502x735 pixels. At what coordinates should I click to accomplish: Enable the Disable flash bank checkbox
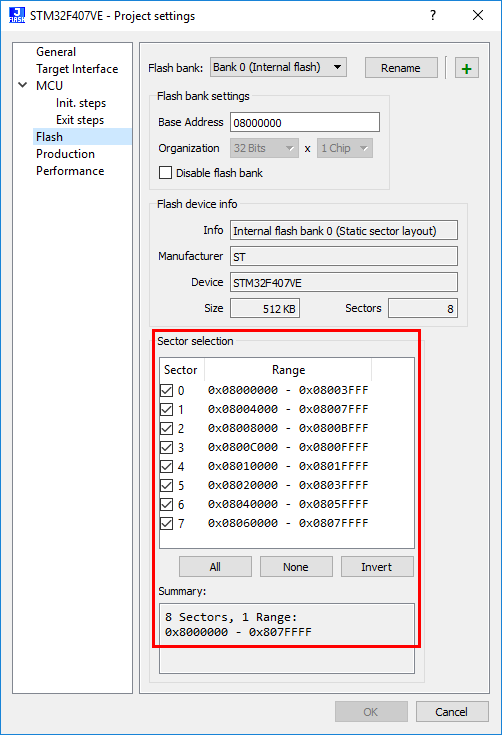click(x=165, y=173)
